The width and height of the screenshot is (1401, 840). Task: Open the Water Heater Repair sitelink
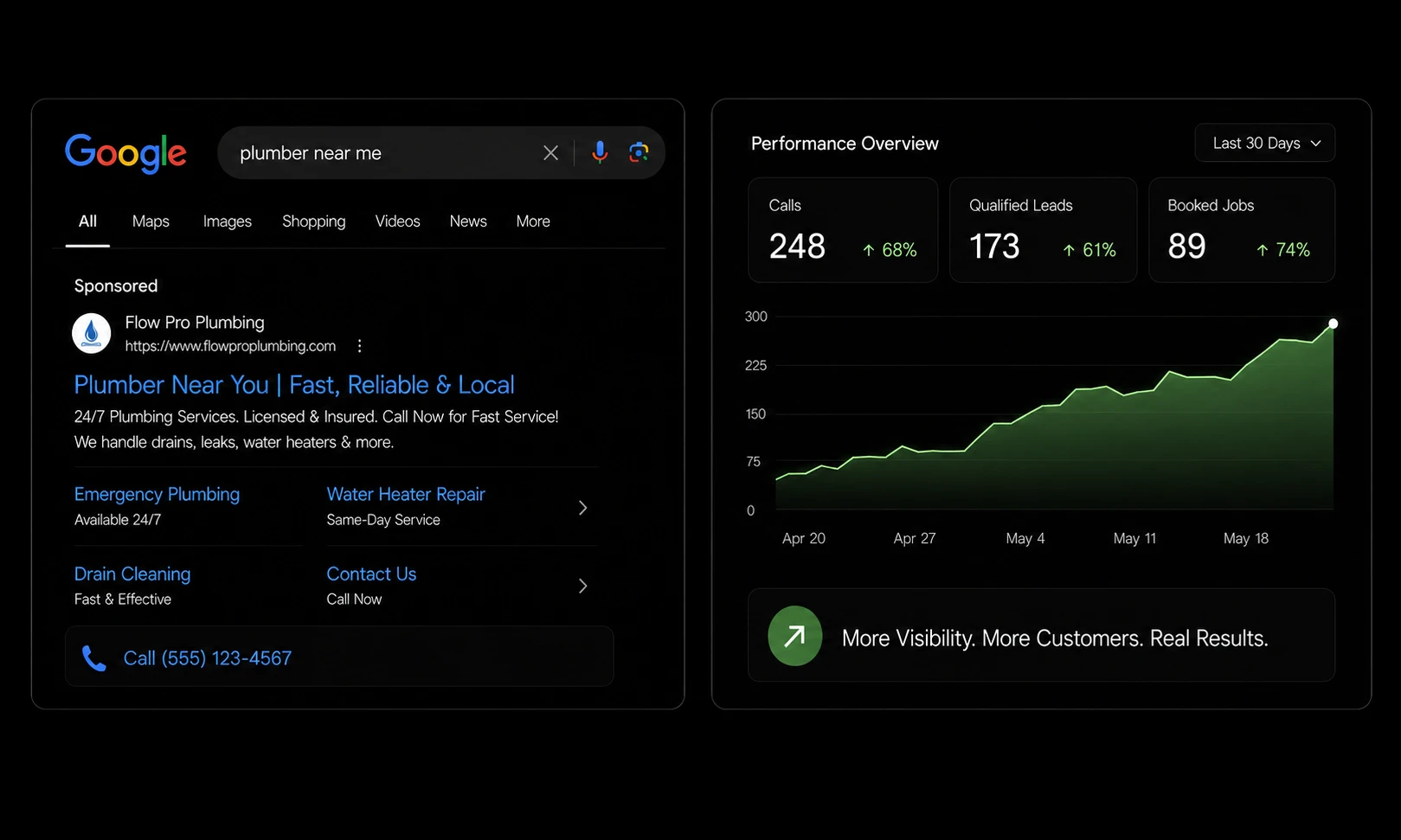pos(406,494)
